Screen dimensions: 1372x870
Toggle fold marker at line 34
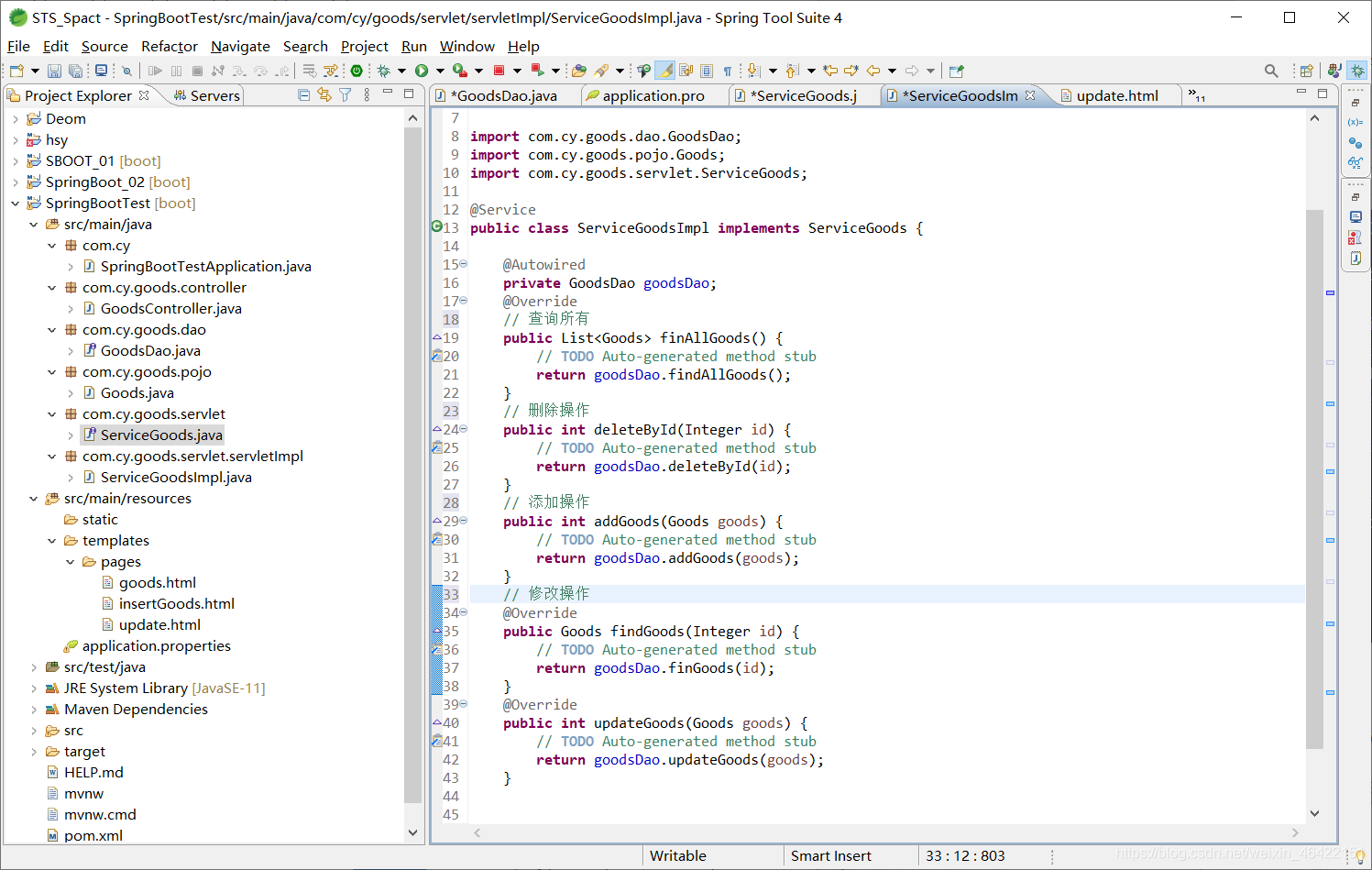tap(464, 612)
